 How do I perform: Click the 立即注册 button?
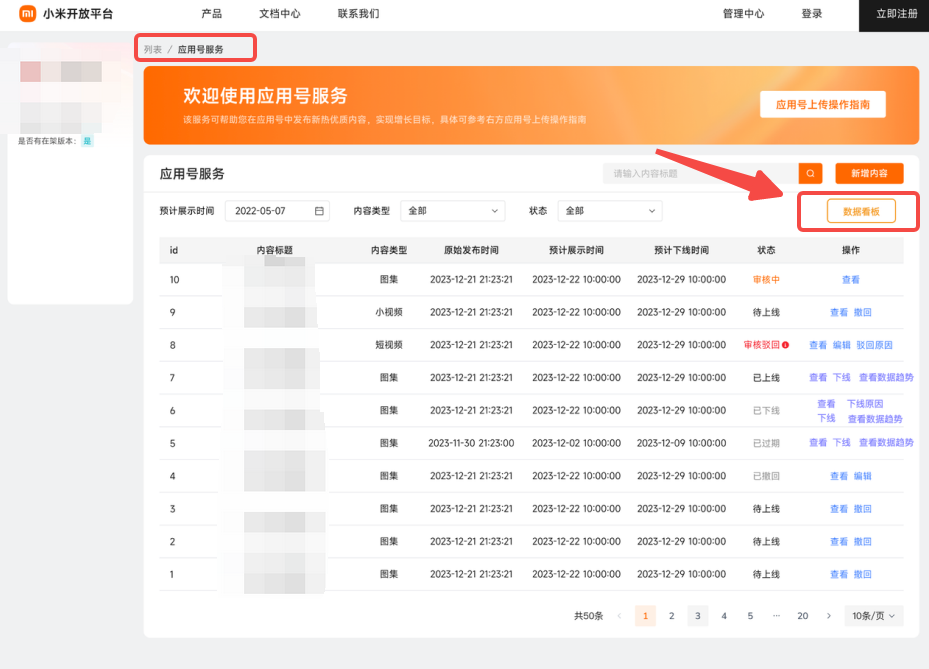click(896, 14)
